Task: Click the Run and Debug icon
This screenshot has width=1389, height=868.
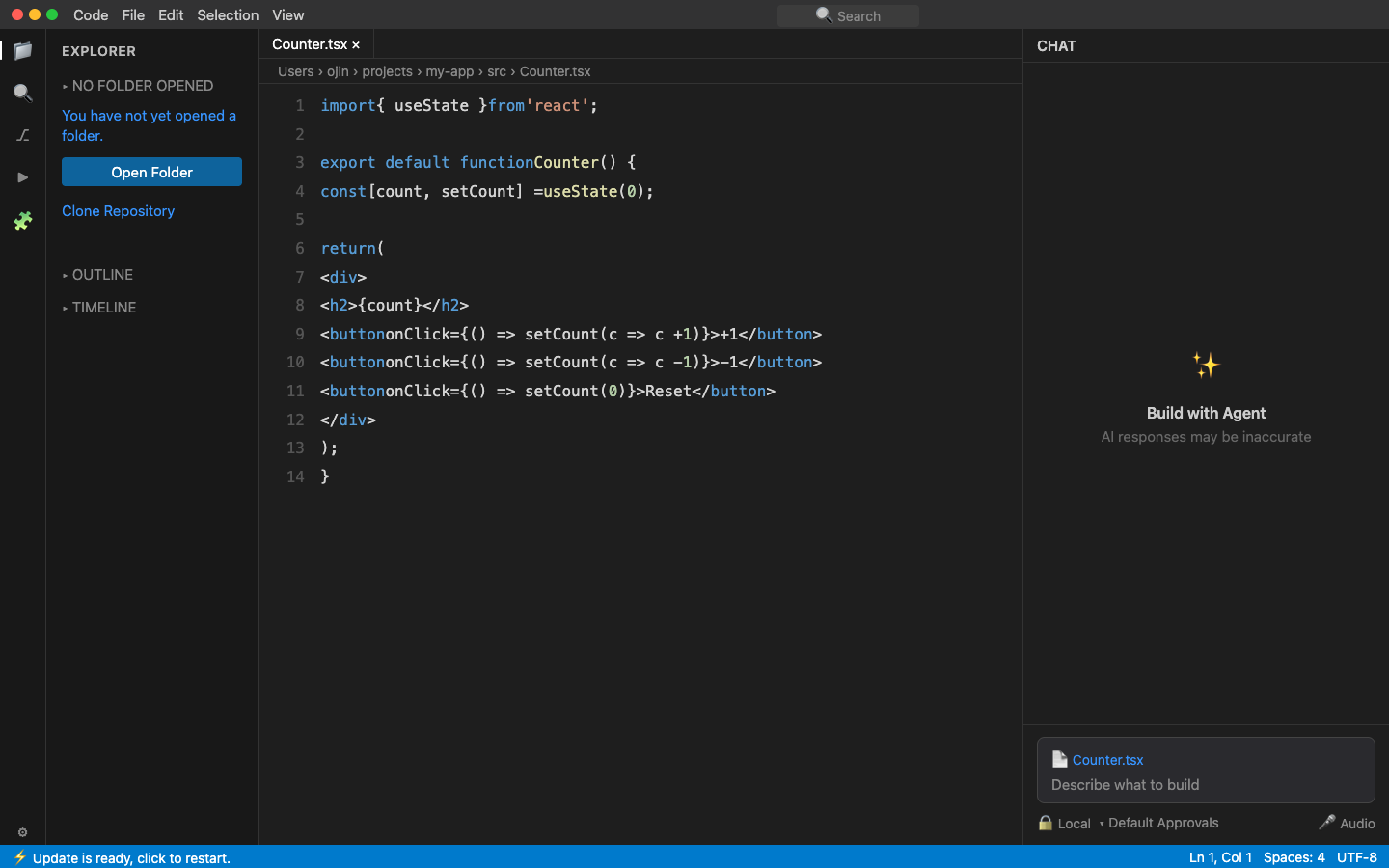Action: tap(22, 177)
